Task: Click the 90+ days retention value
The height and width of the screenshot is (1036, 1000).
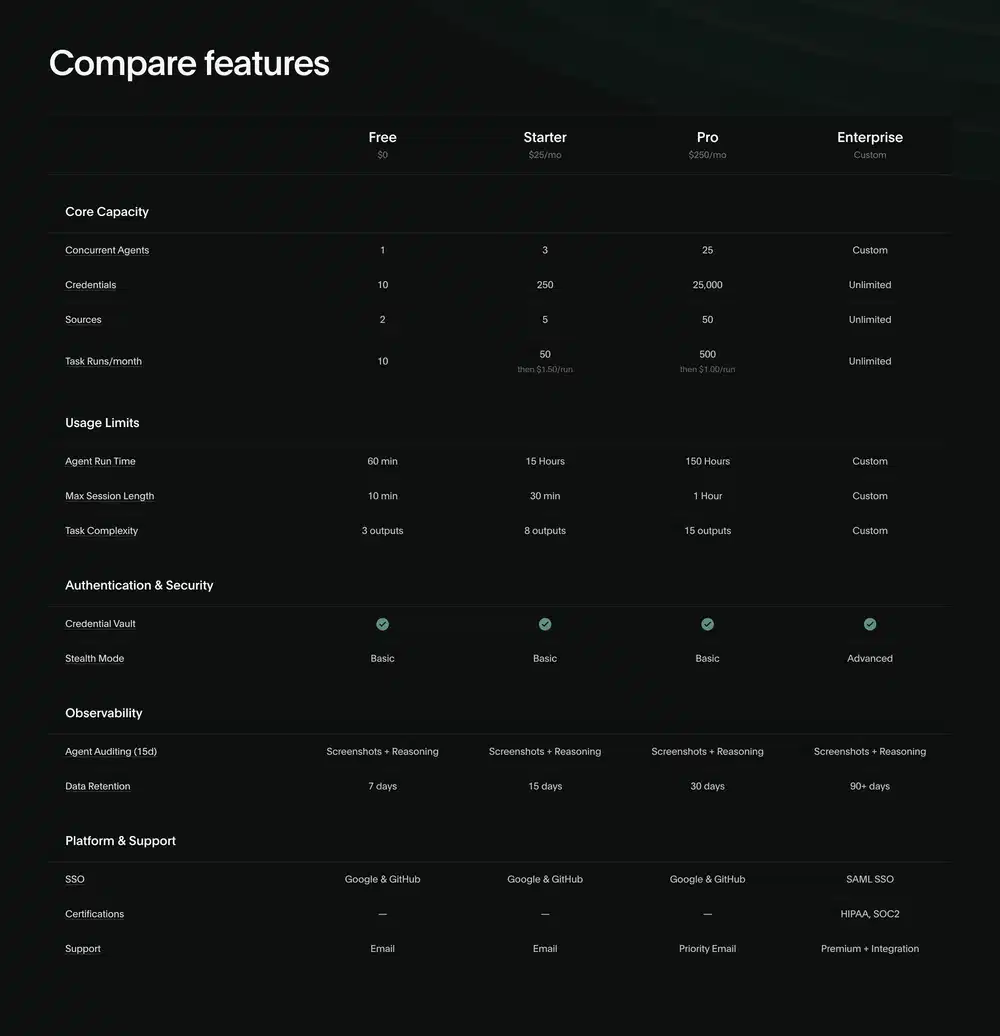Action: [870, 786]
